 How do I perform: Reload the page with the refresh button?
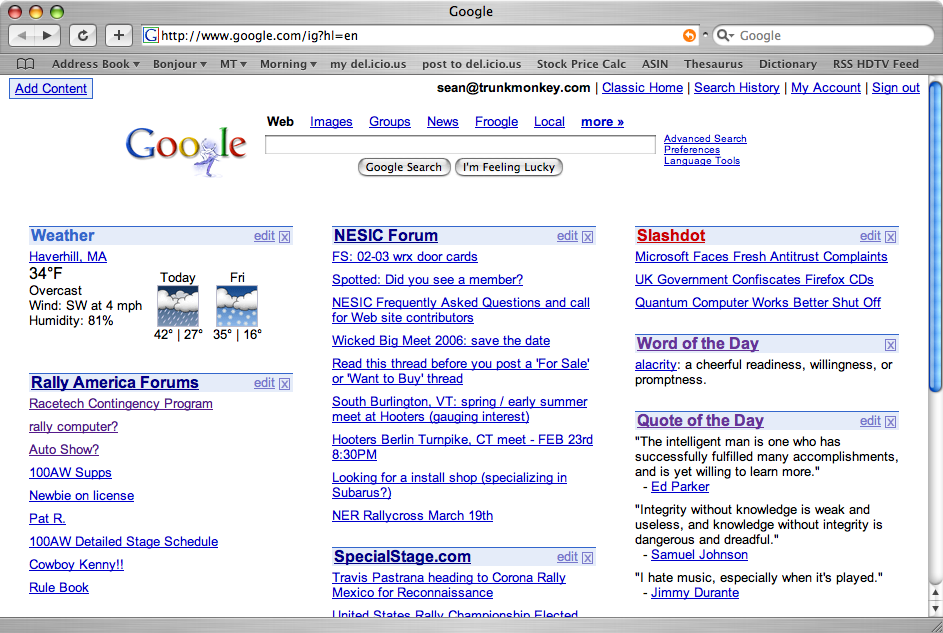82,35
